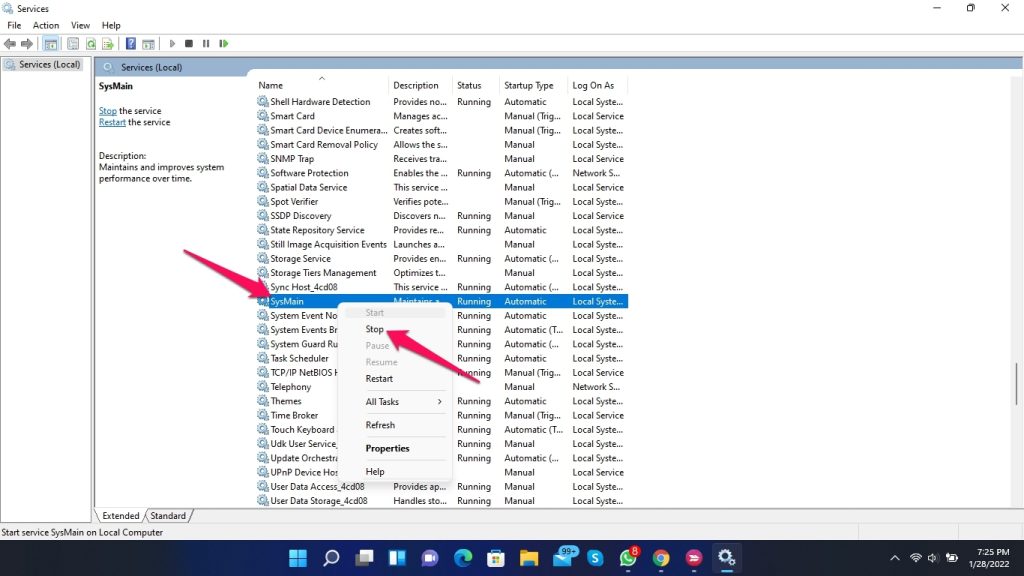The image size is (1024, 576).
Task: Open the Action menu
Action: coord(46,25)
